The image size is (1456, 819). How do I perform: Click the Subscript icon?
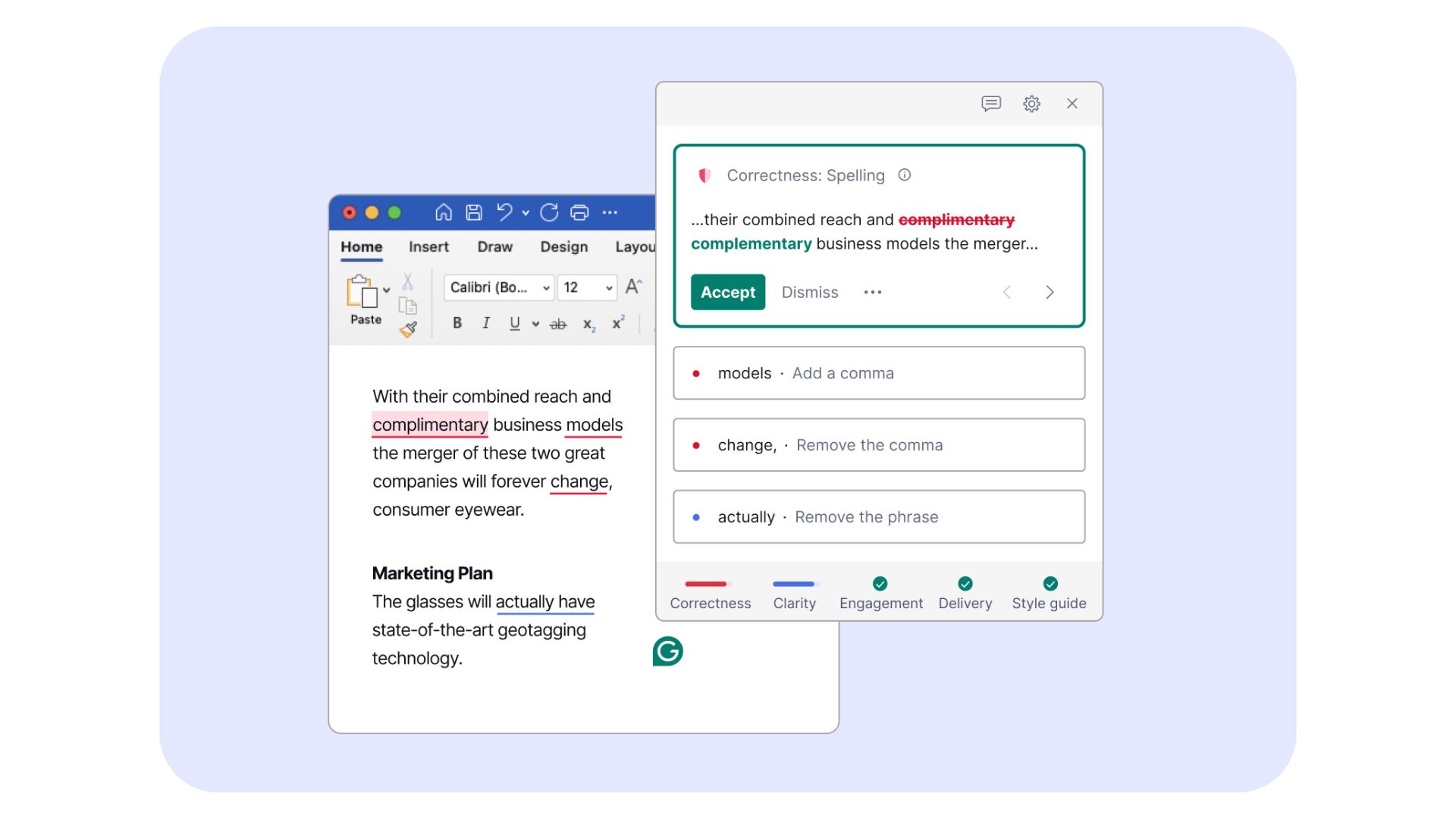588,324
